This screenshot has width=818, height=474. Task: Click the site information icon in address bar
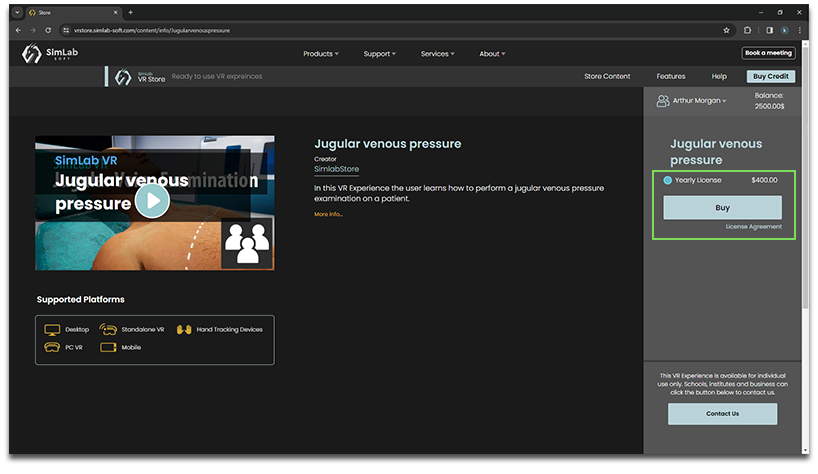pyautogui.click(x=66, y=30)
